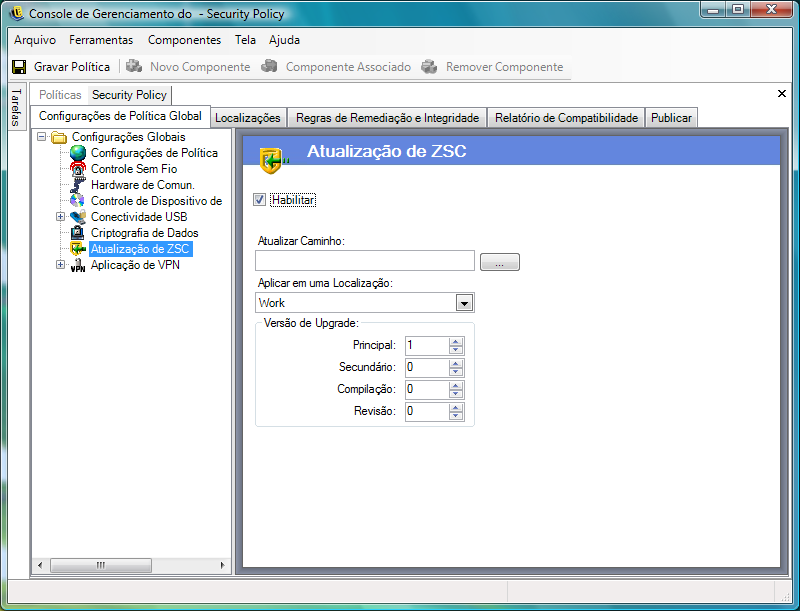This screenshot has height=611, width=800.
Task: Click the tree horizontal scrollbar thumb
Action: coord(101,565)
